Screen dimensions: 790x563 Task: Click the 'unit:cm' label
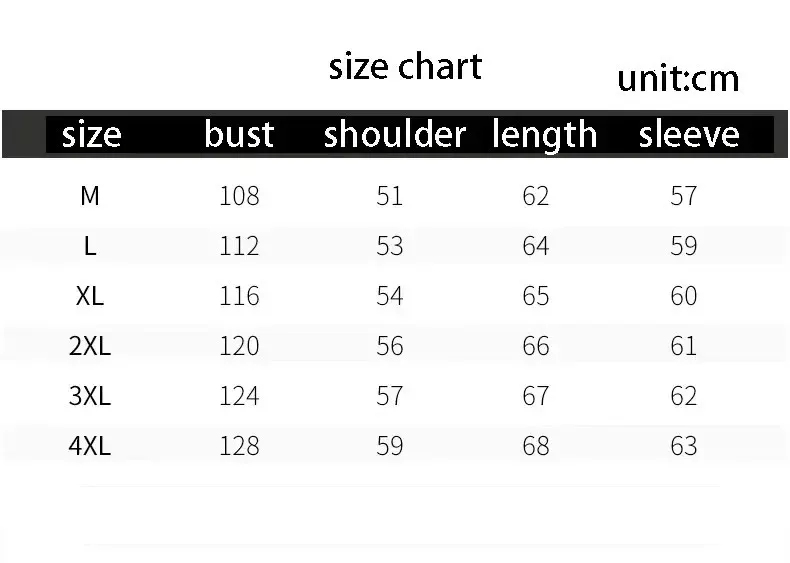pos(678,79)
